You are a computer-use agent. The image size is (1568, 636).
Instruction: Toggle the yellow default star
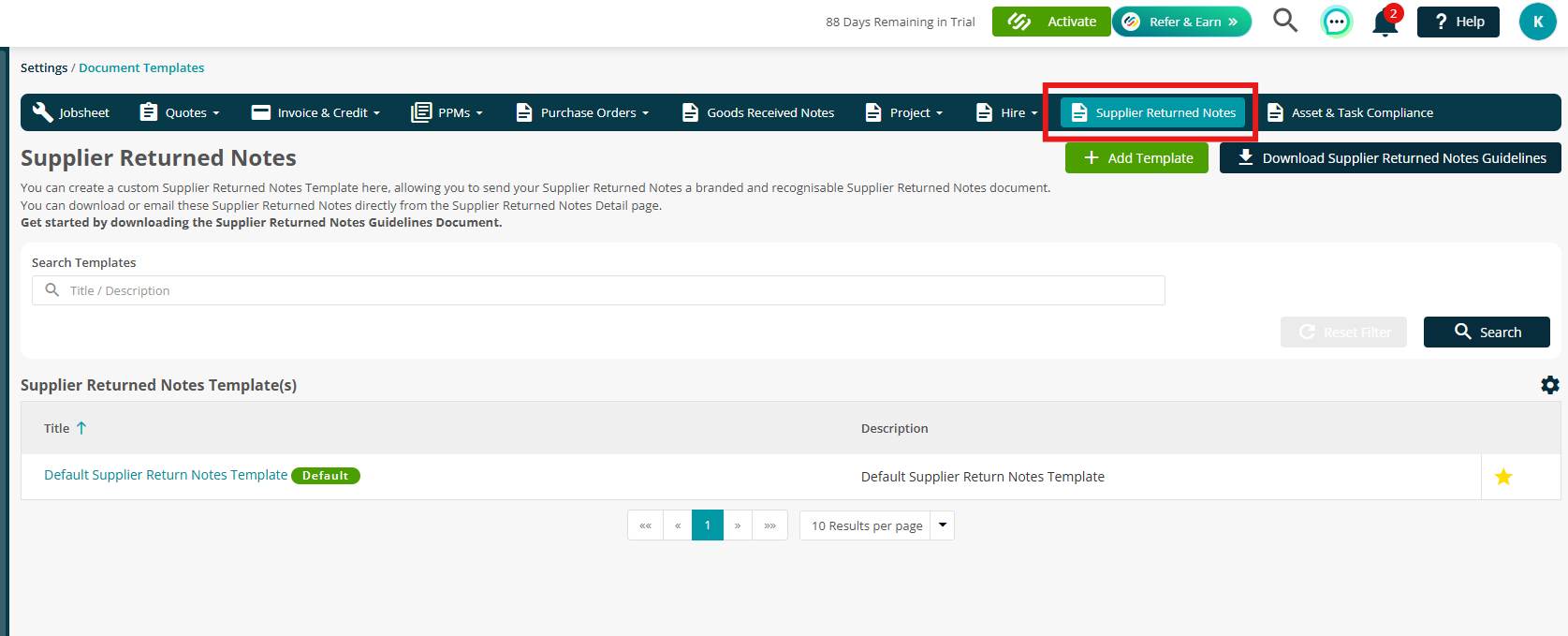(1503, 477)
